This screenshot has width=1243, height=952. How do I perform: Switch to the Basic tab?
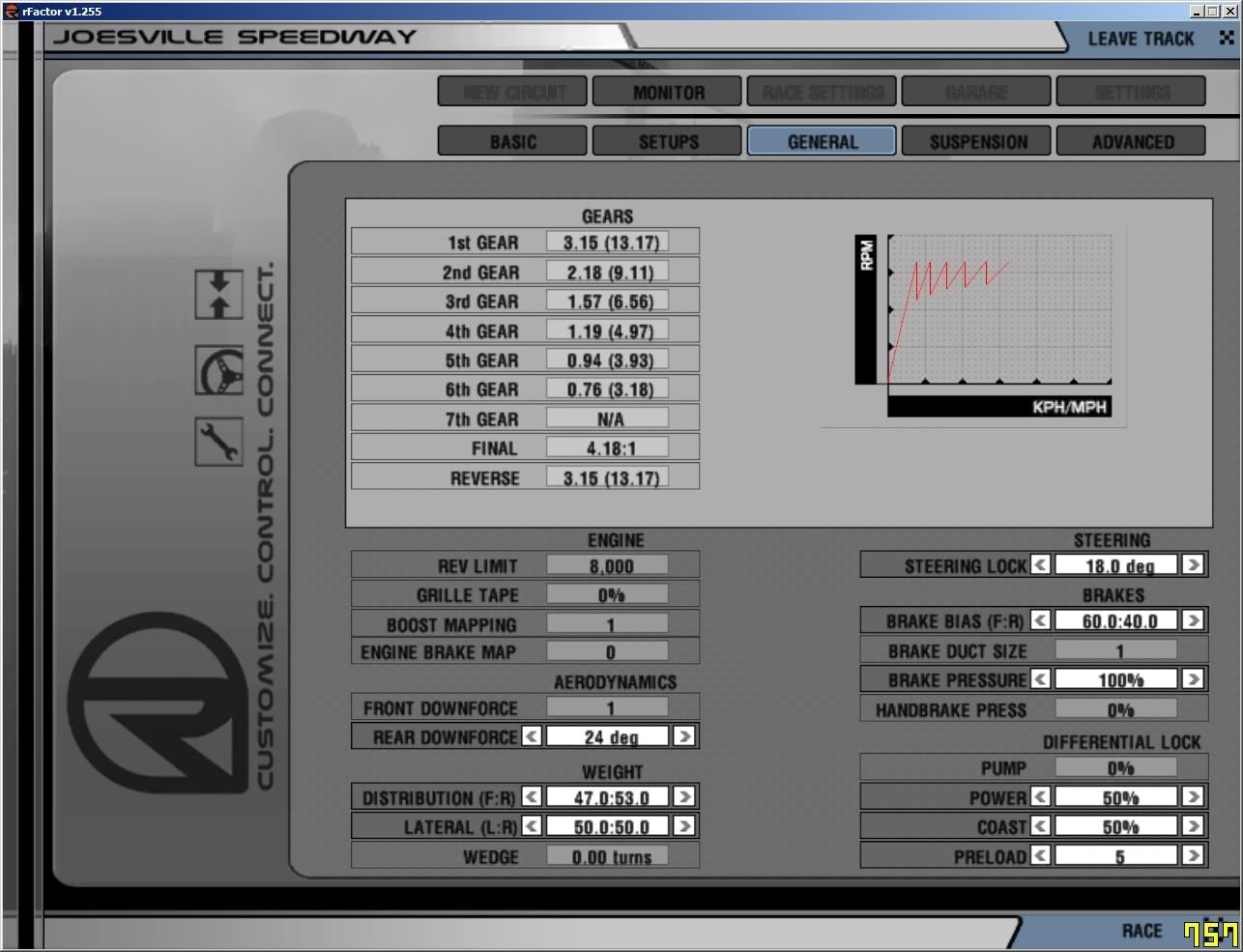pos(512,141)
